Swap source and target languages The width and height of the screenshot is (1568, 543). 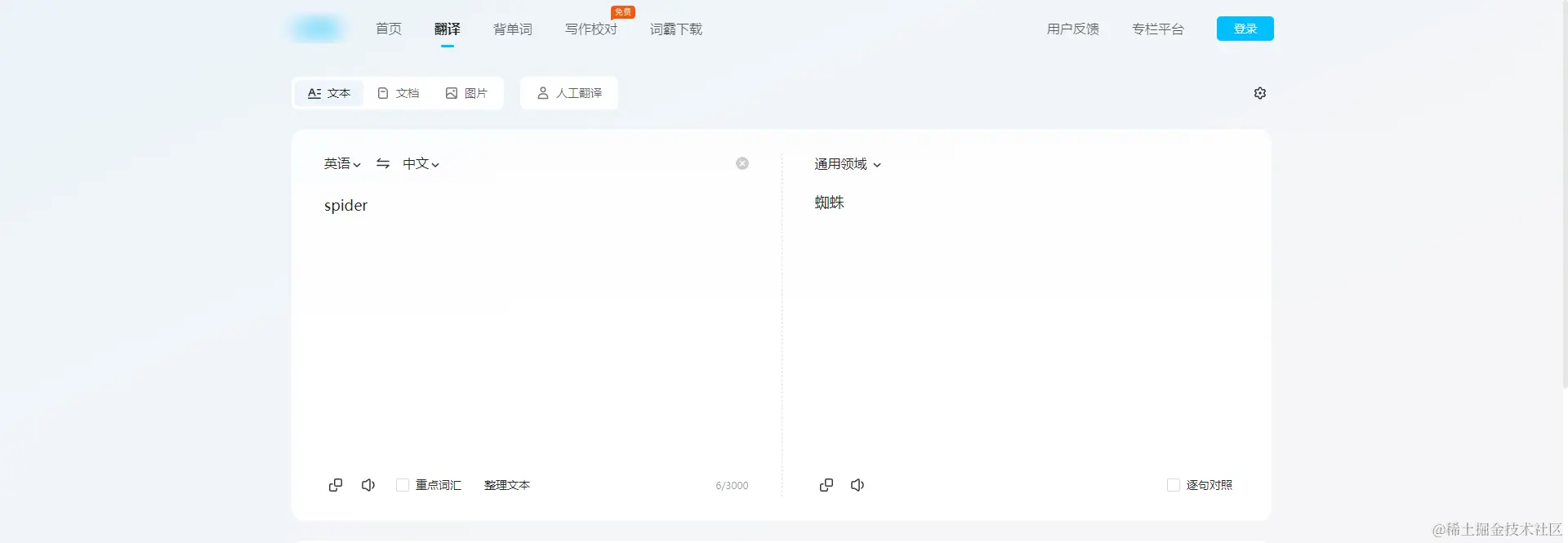click(x=383, y=163)
